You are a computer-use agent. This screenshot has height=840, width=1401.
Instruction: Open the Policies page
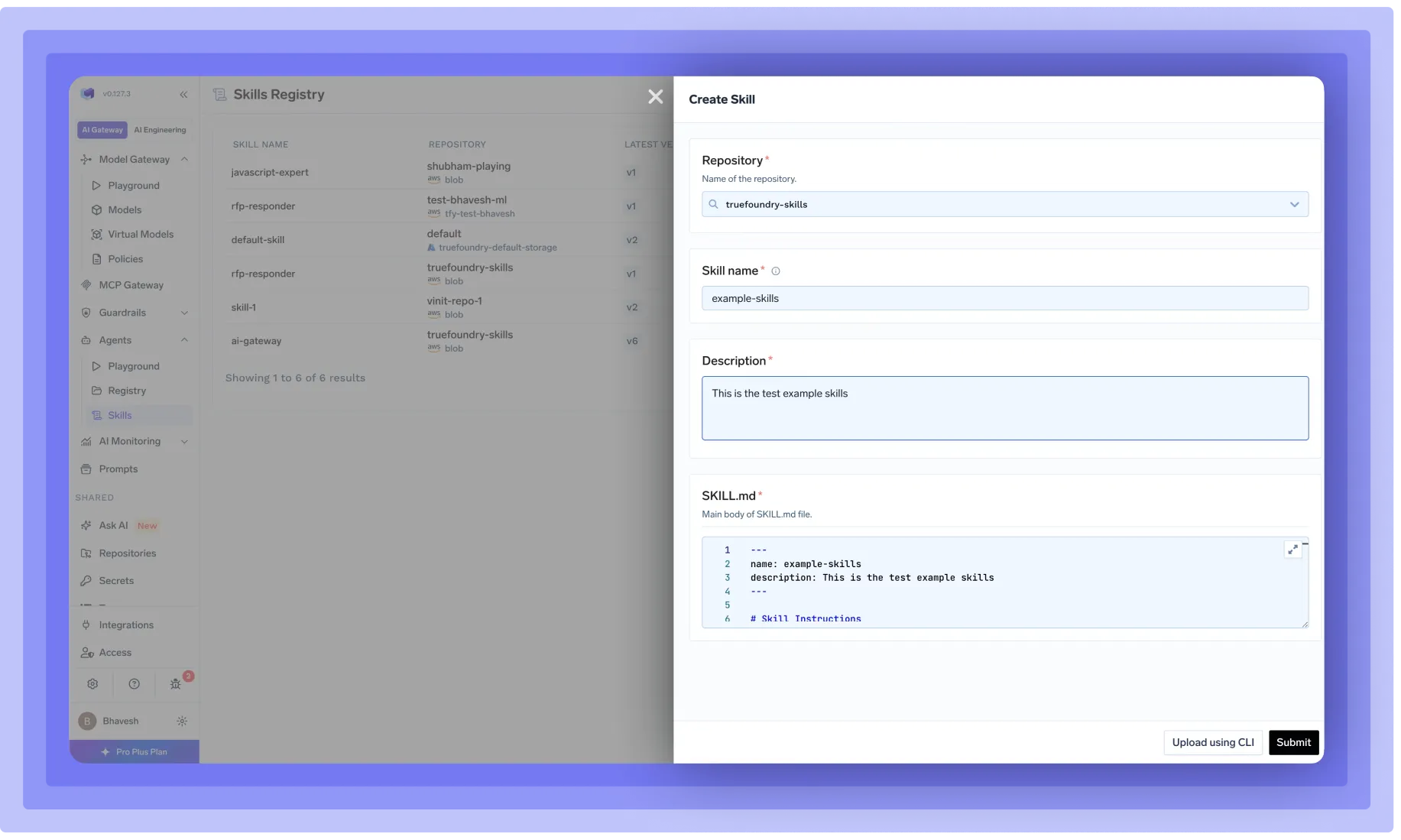coord(125,259)
